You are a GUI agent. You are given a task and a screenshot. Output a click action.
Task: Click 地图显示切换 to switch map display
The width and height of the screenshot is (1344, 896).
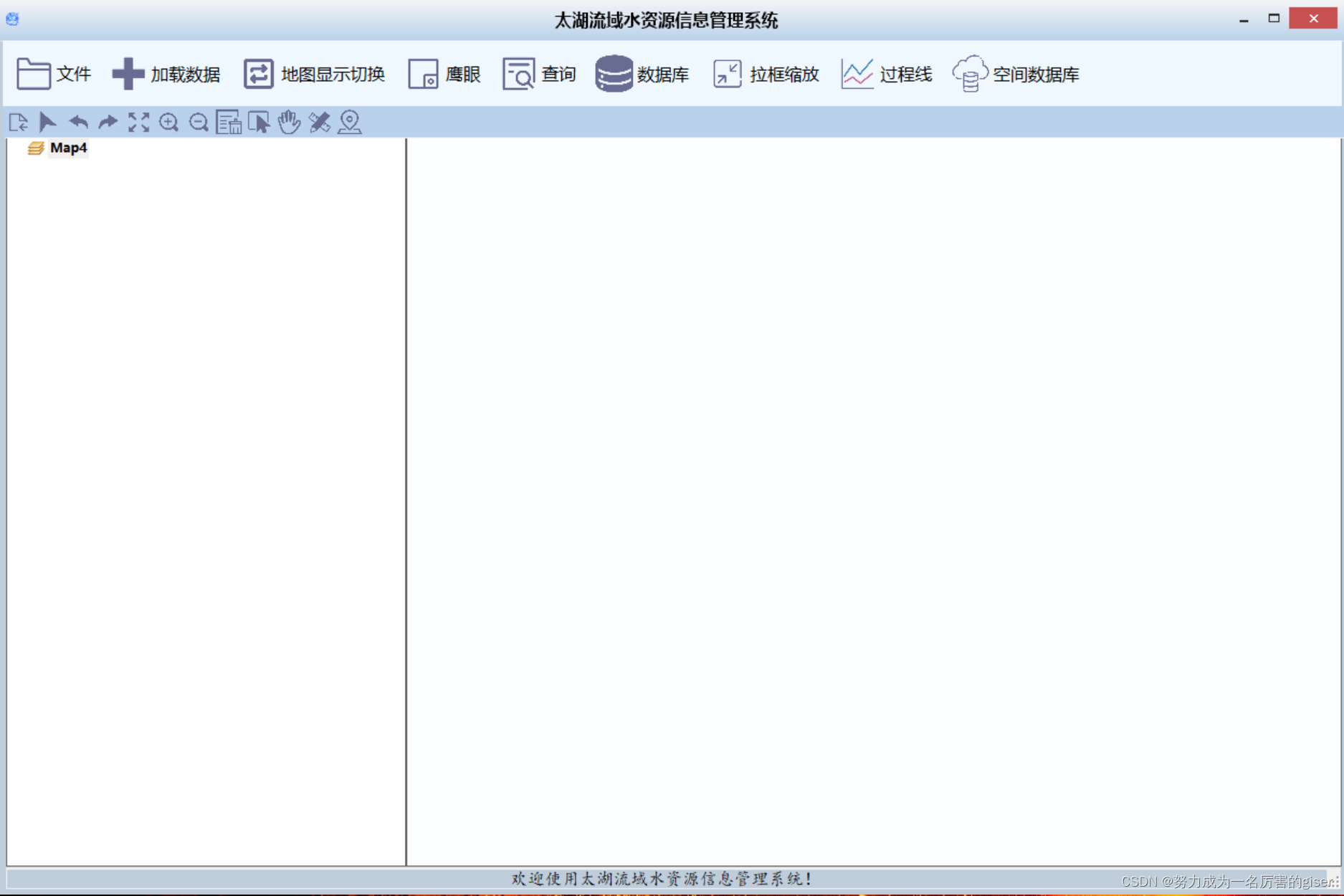point(314,74)
